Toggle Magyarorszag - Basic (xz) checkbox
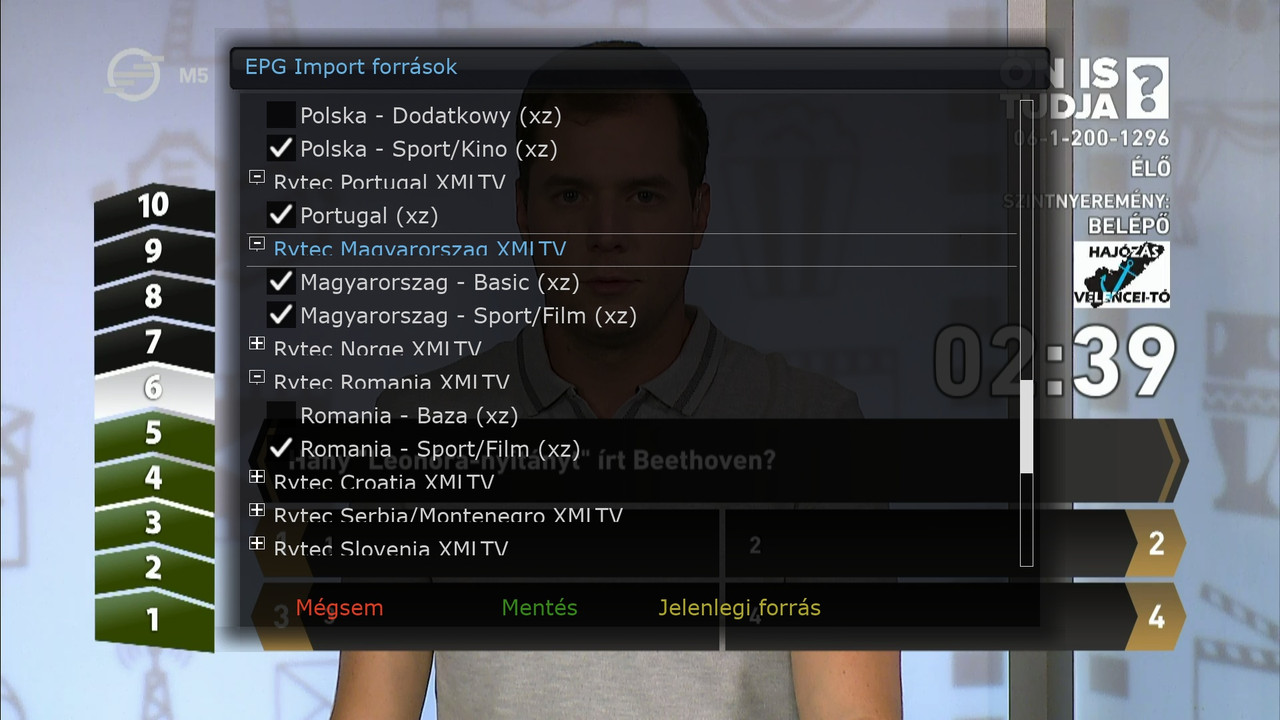The width and height of the screenshot is (1280, 720). (281, 282)
